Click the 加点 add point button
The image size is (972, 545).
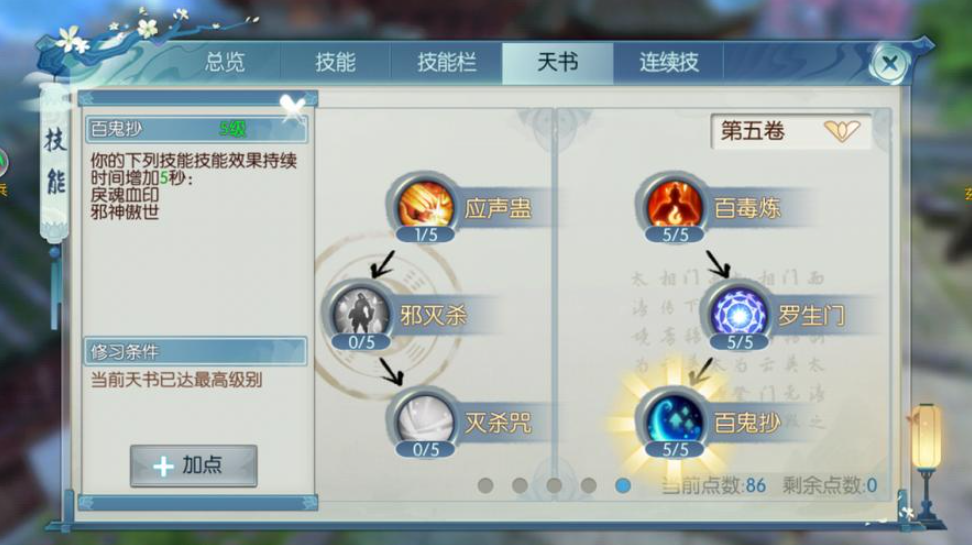(193, 466)
